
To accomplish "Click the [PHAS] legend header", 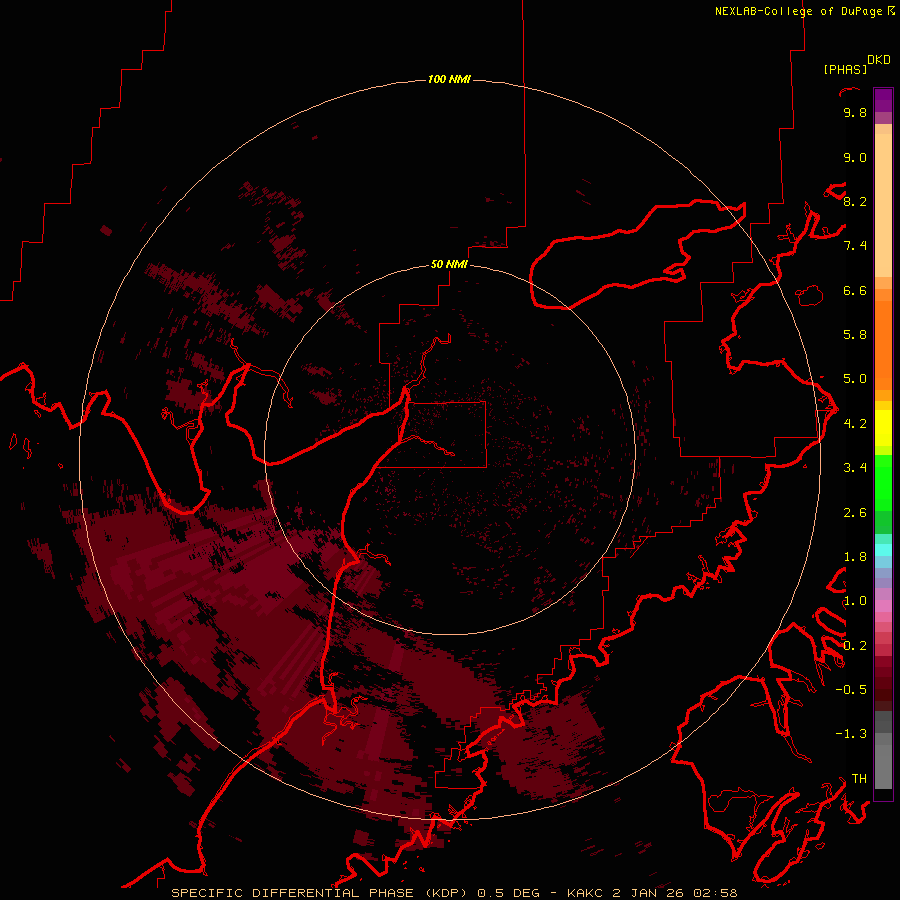I will (845, 69).
